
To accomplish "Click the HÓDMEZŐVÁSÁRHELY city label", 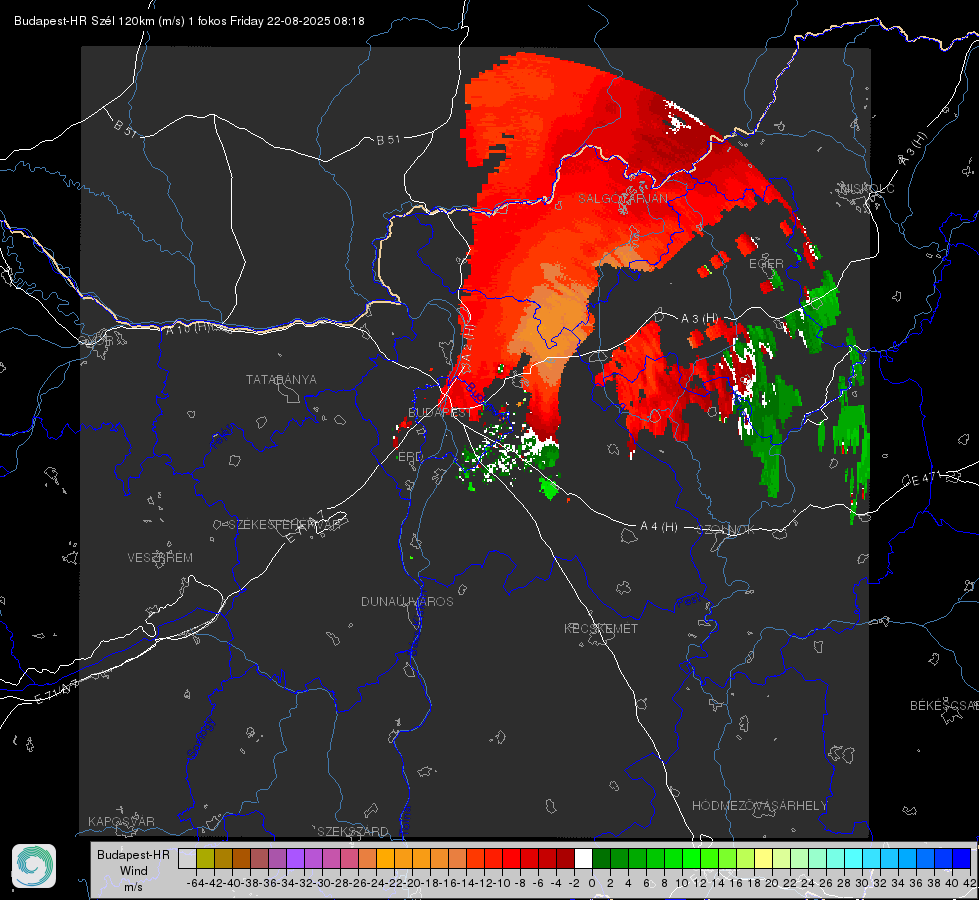I will pyautogui.click(x=759, y=806).
